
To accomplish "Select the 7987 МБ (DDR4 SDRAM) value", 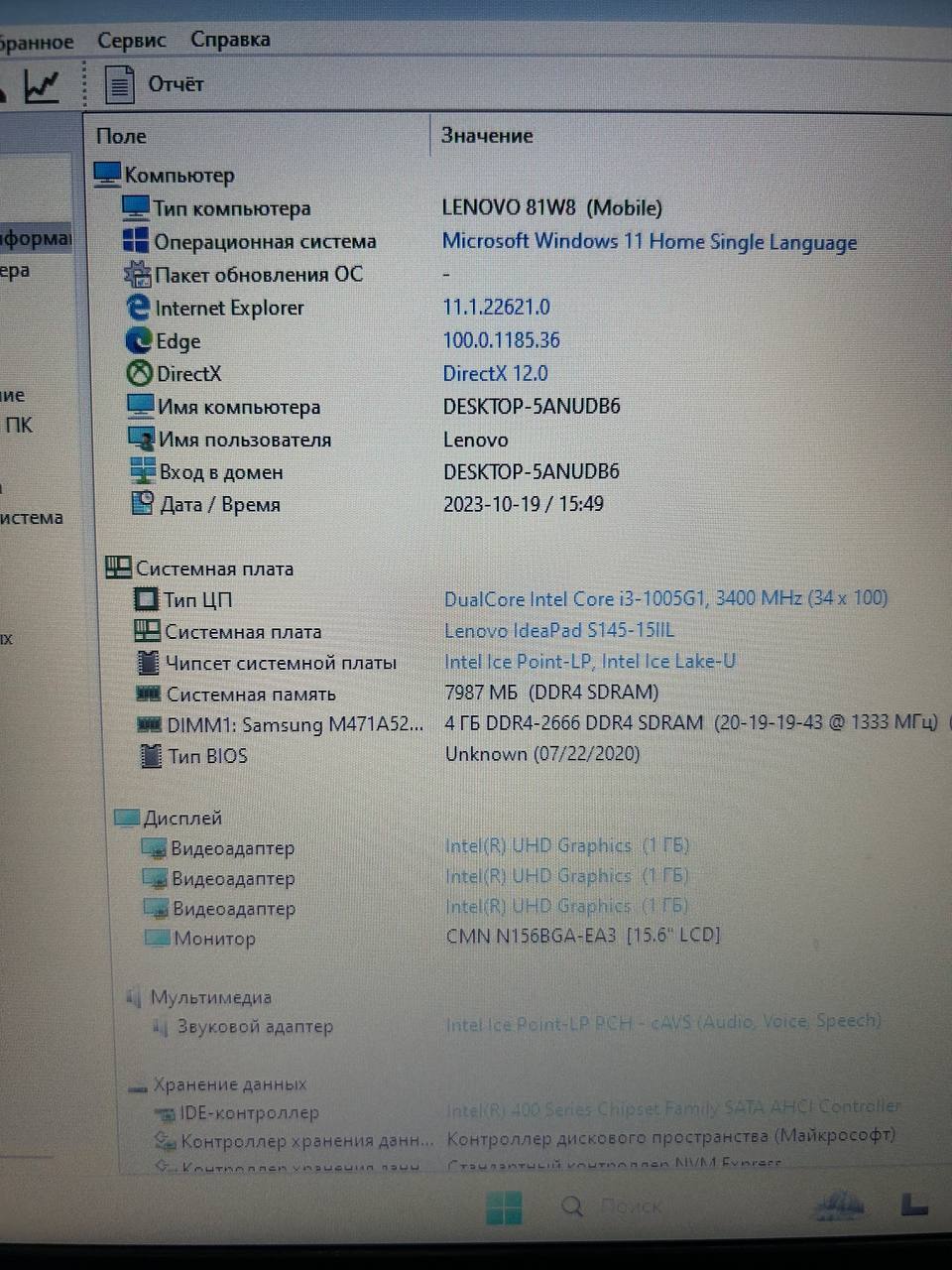I will pyautogui.click(x=552, y=692).
